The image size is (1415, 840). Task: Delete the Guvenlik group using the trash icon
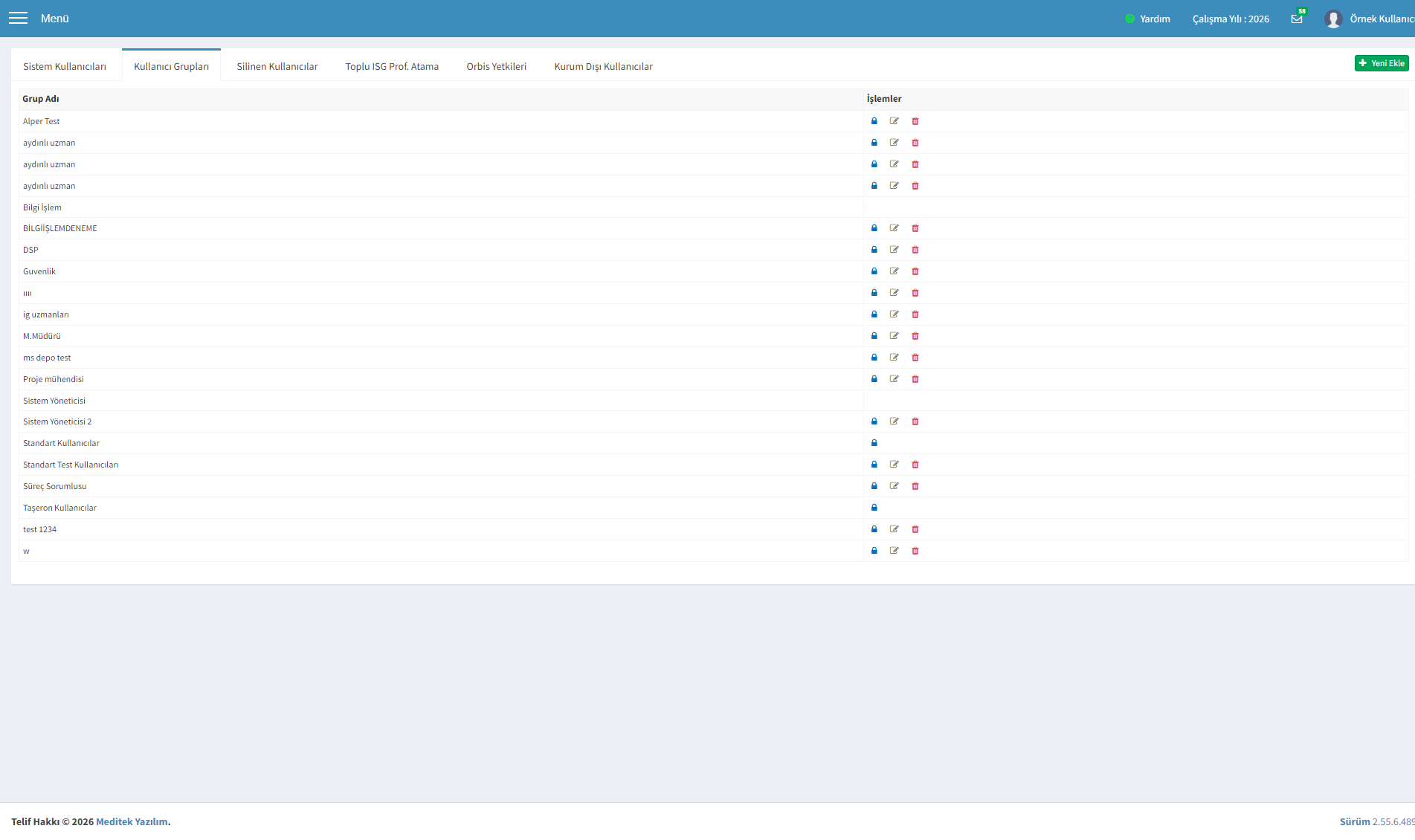coord(915,271)
